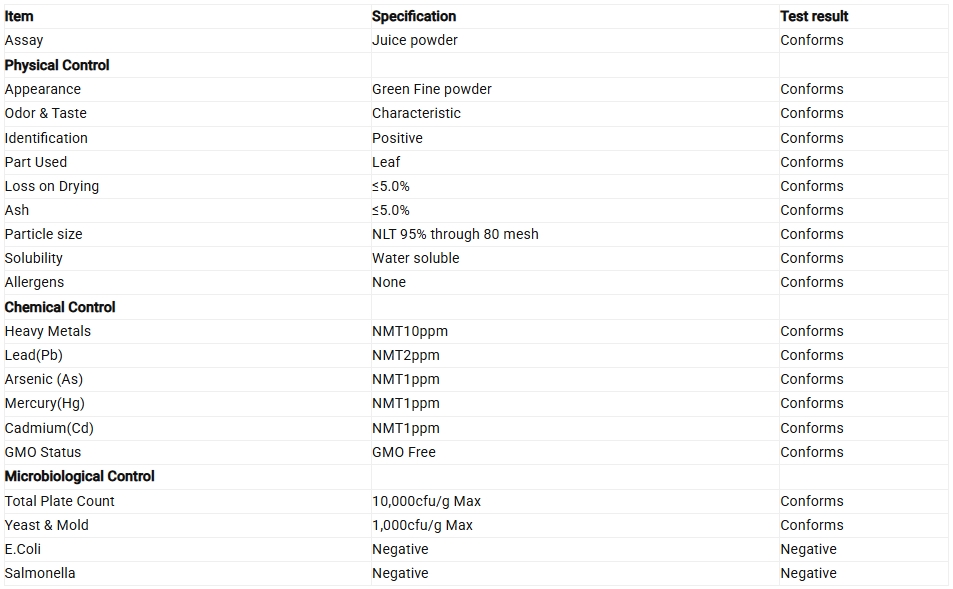Select the Microbiological Control section heading
Screen dimensions: 953x589
pos(80,476)
